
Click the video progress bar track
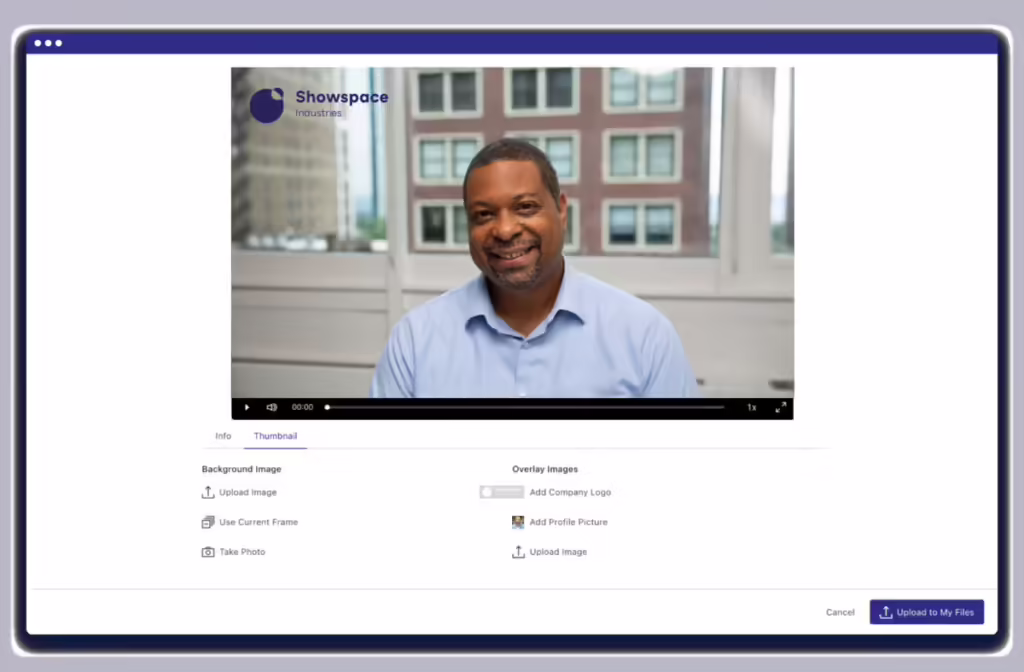tap(525, 407)
